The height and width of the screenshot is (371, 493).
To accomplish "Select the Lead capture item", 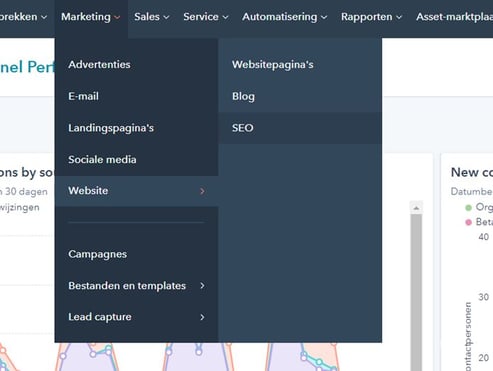I will click(137, 317).
